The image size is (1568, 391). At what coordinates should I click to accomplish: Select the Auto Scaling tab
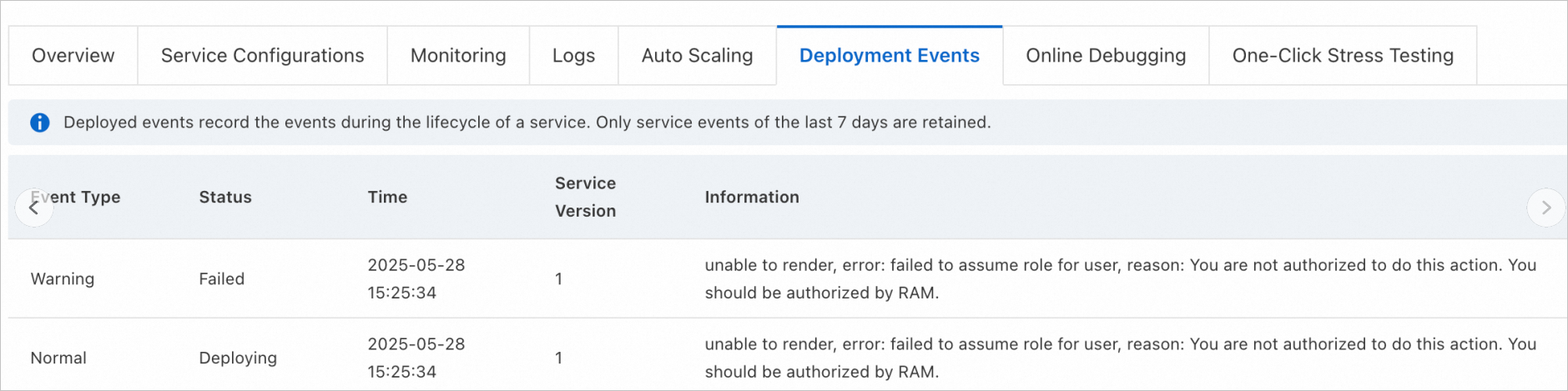[x=697, y=56]
